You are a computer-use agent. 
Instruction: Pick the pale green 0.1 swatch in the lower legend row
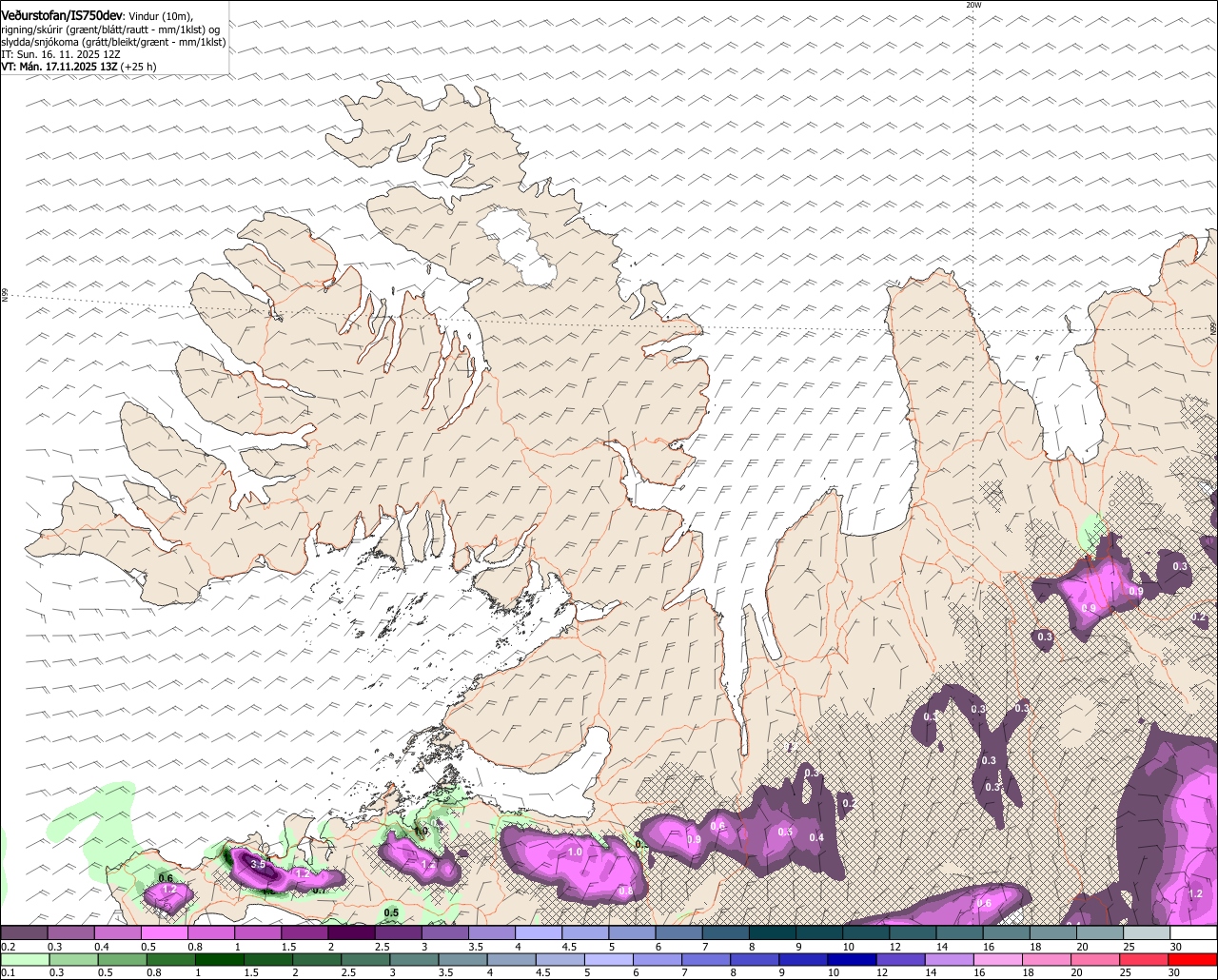(x=25, y=959)
